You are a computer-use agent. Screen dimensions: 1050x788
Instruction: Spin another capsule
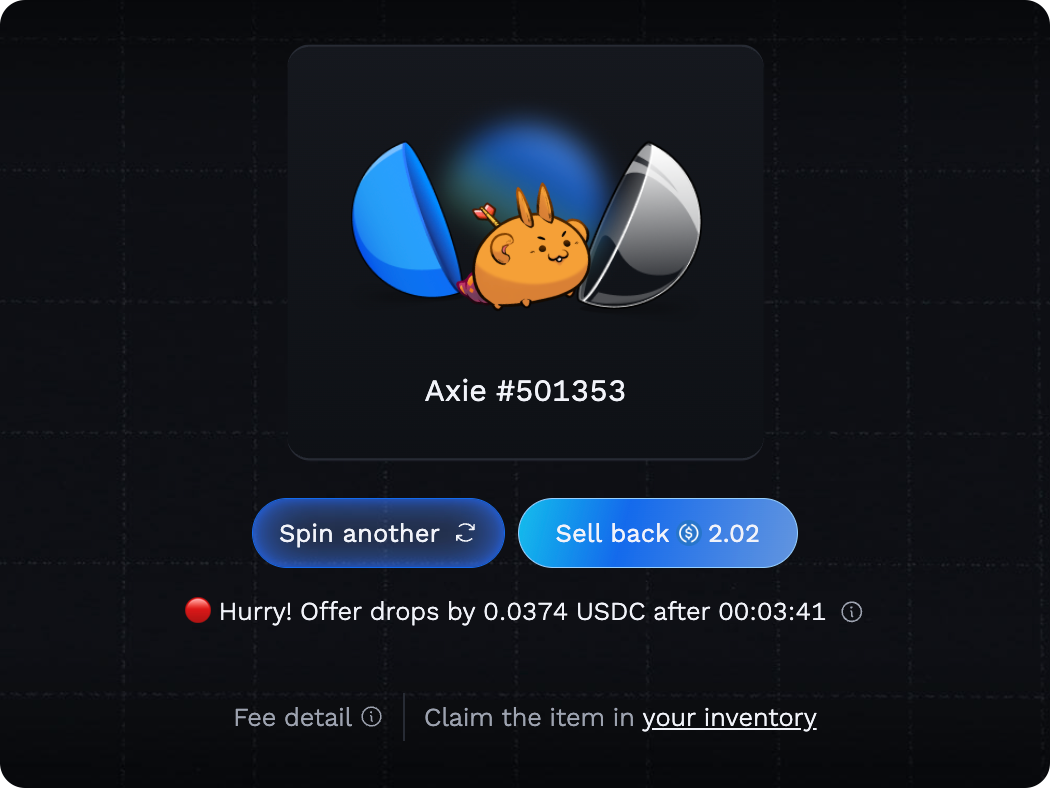coord(378,533)
